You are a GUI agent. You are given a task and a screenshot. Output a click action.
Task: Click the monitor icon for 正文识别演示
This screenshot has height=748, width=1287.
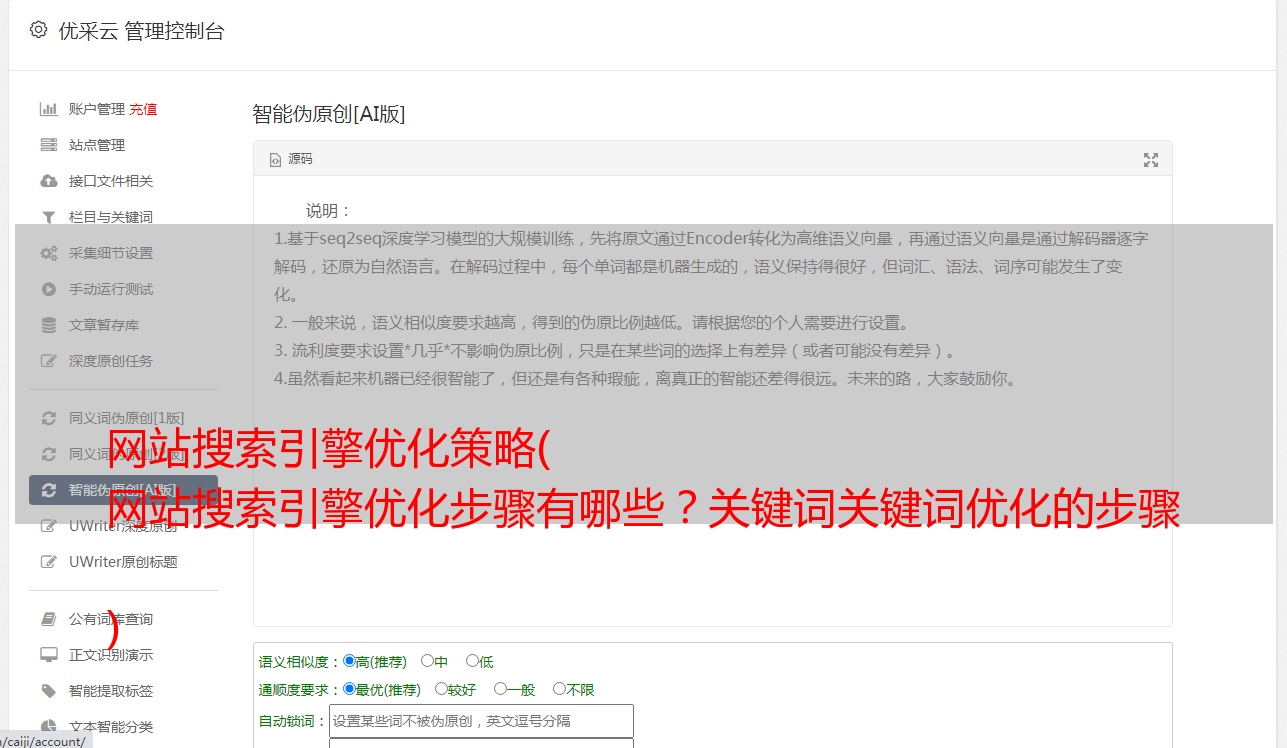click(48, 655)
